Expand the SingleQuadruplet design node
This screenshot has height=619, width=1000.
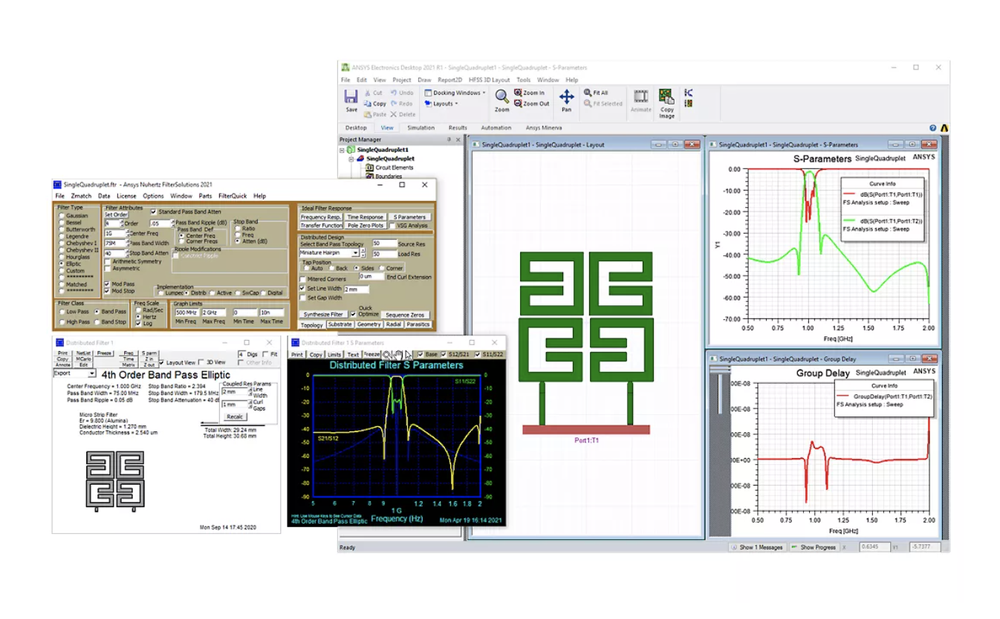(x=351, y=159)
